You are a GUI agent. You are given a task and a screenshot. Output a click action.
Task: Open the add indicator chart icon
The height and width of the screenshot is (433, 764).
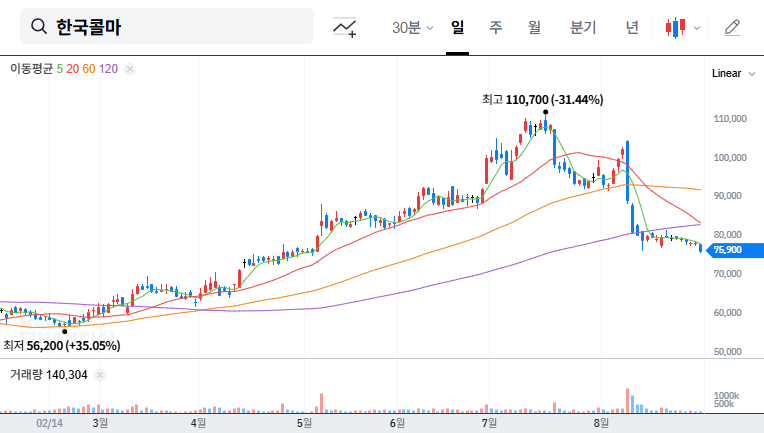click(344, 27)
